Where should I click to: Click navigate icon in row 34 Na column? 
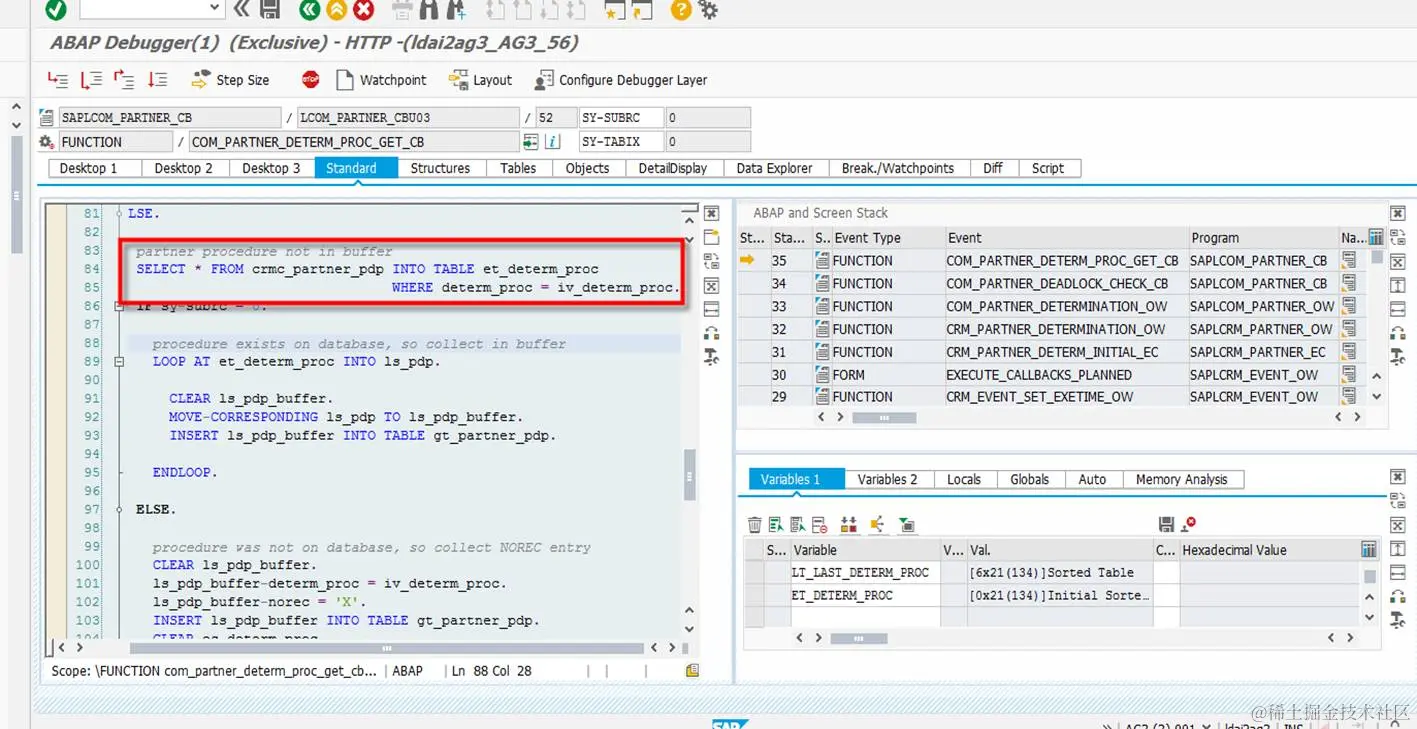click(x=1349, y=283)
